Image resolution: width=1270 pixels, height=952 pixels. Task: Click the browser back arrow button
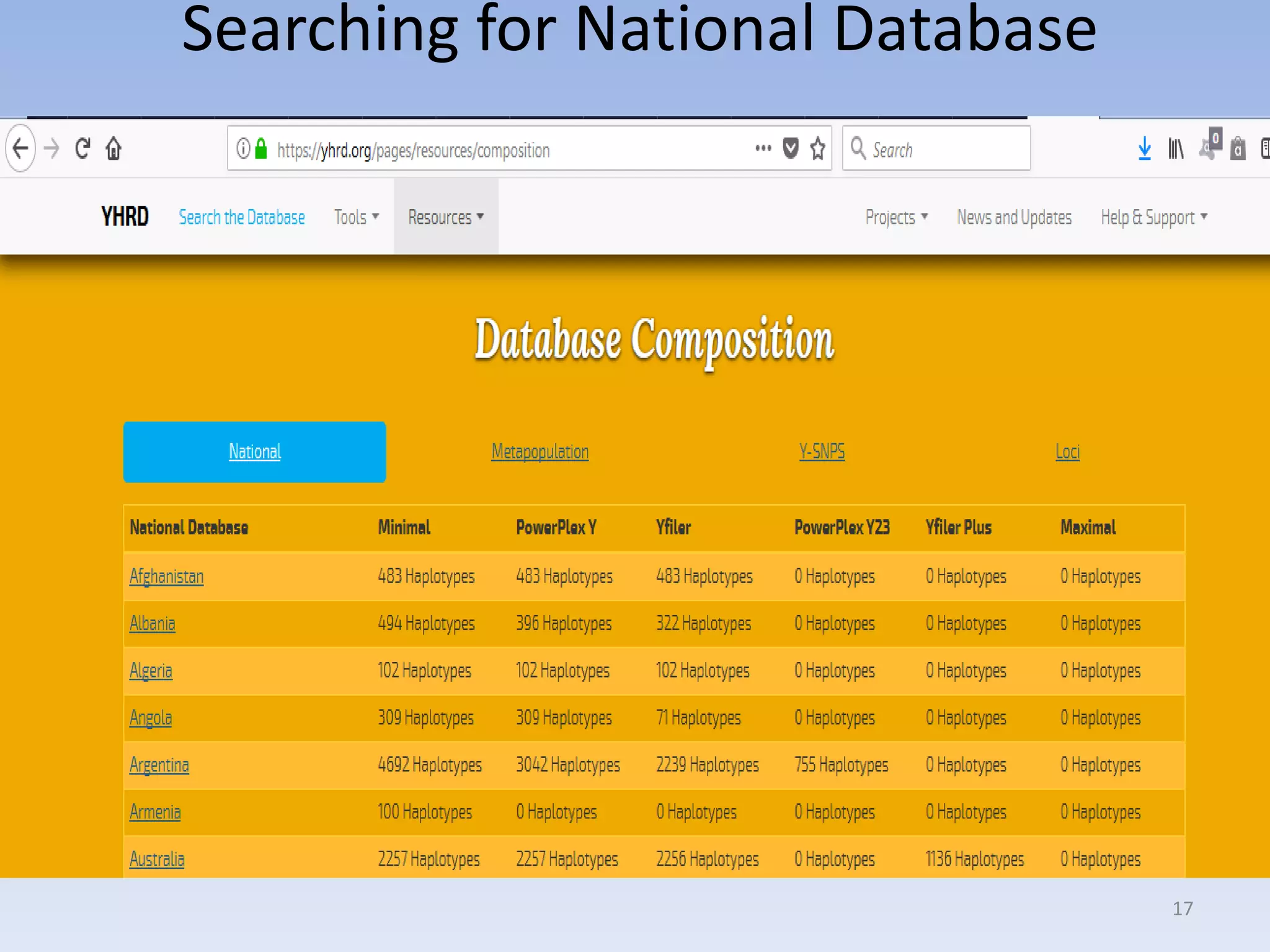20,149
